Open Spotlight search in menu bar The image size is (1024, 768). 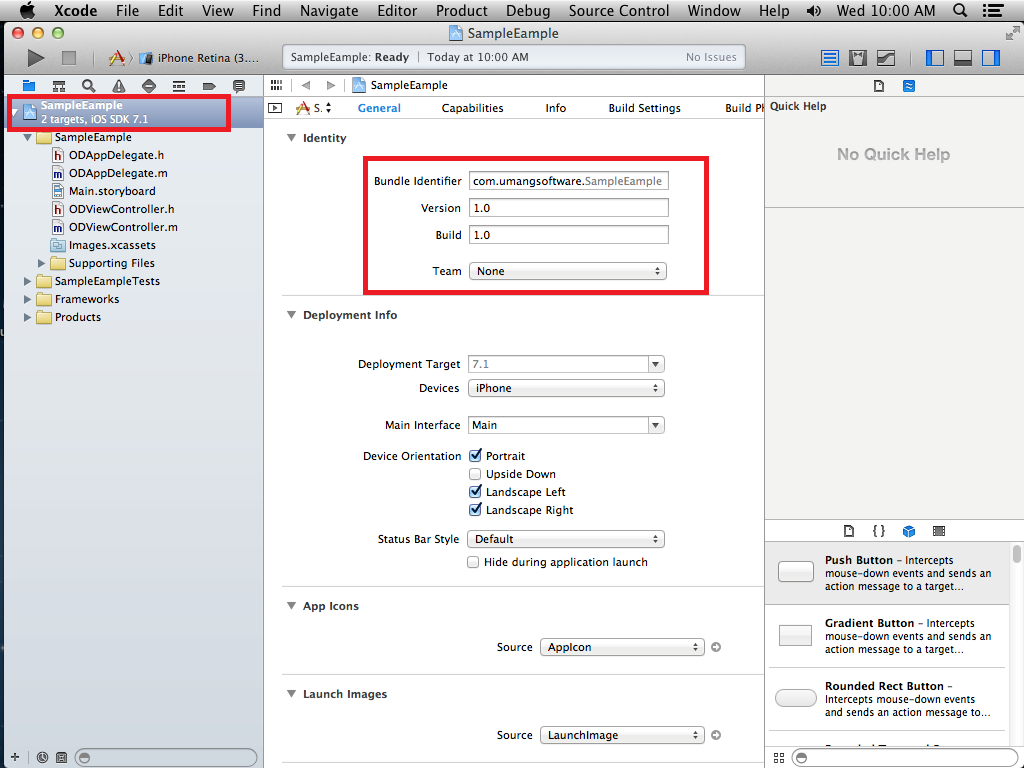[x=959, y=11]
